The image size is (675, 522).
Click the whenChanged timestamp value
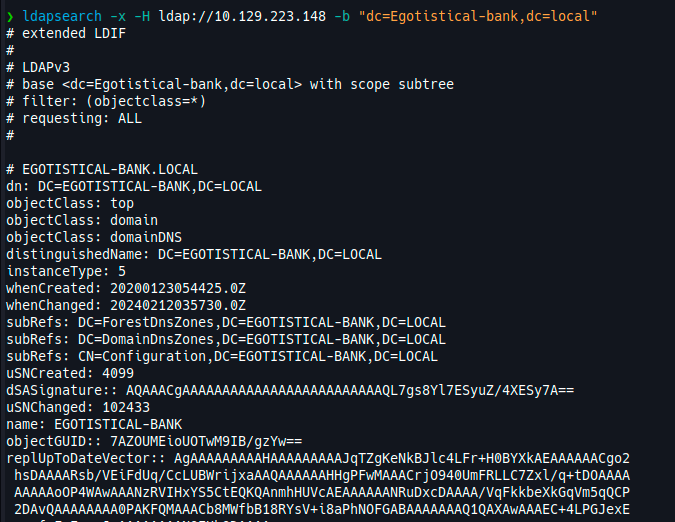coord(178,306)
